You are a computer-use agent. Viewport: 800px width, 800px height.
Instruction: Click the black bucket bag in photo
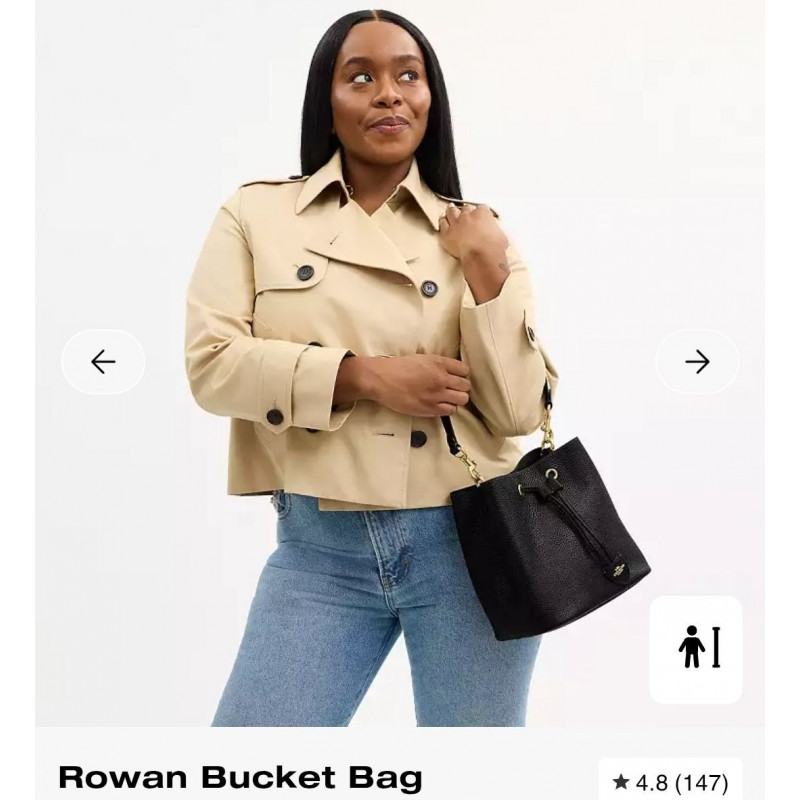click(x=548, y=537)
